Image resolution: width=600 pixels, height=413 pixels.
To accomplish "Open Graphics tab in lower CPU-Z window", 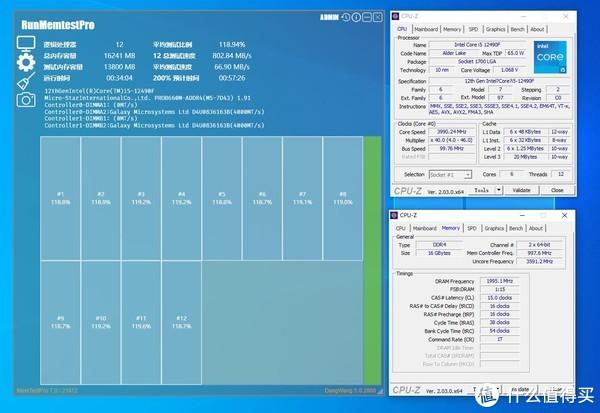I will (494, 228).
